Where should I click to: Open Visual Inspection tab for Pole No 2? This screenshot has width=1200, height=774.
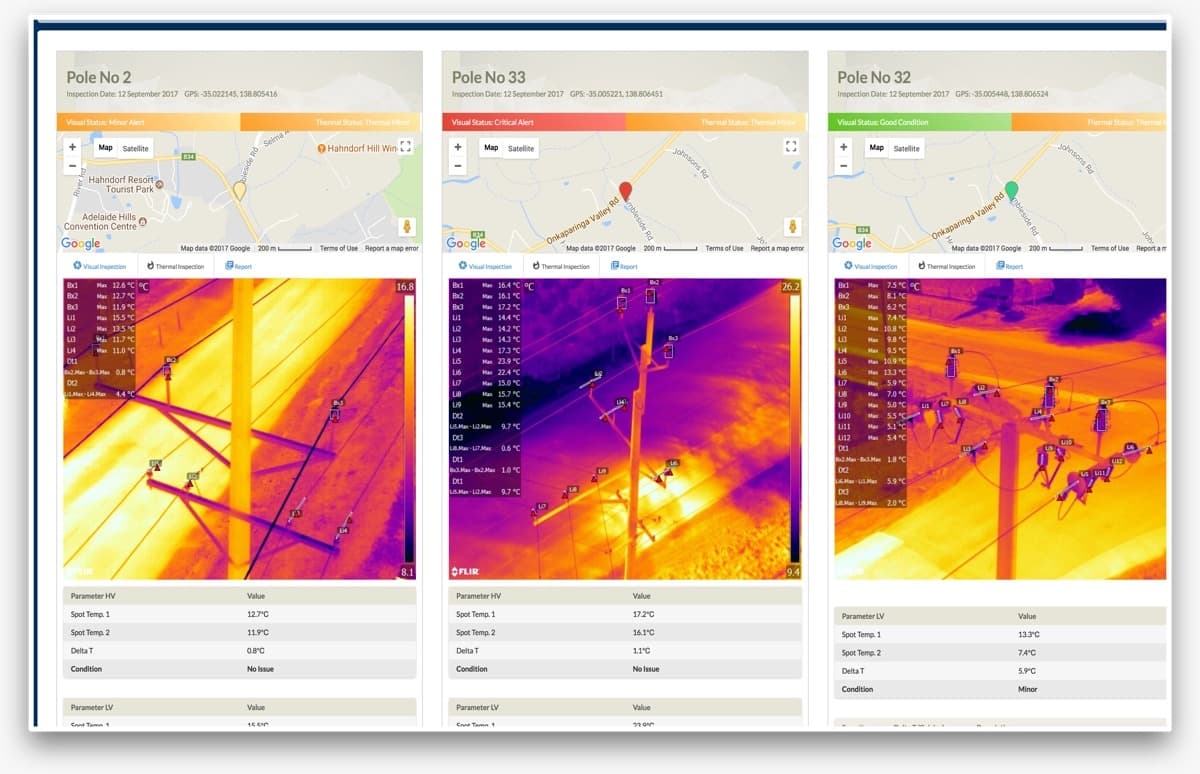point(98,266)
